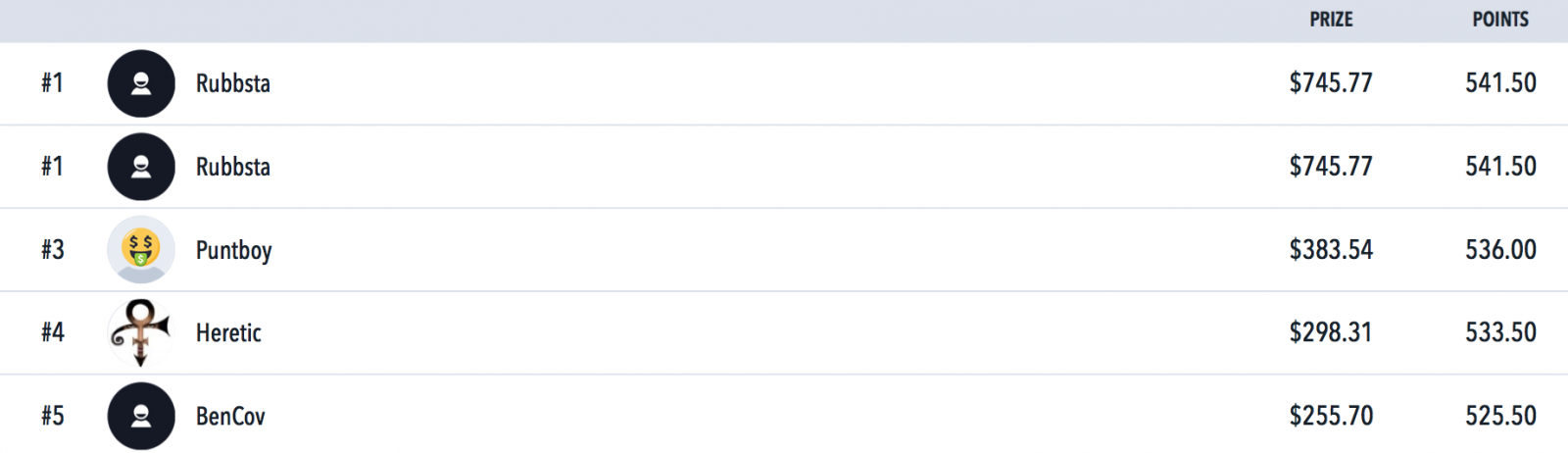Sort by the PRIZE column header
Image resolution: width=1568 pixels, height=453 pixels.
click(1331, 20)
